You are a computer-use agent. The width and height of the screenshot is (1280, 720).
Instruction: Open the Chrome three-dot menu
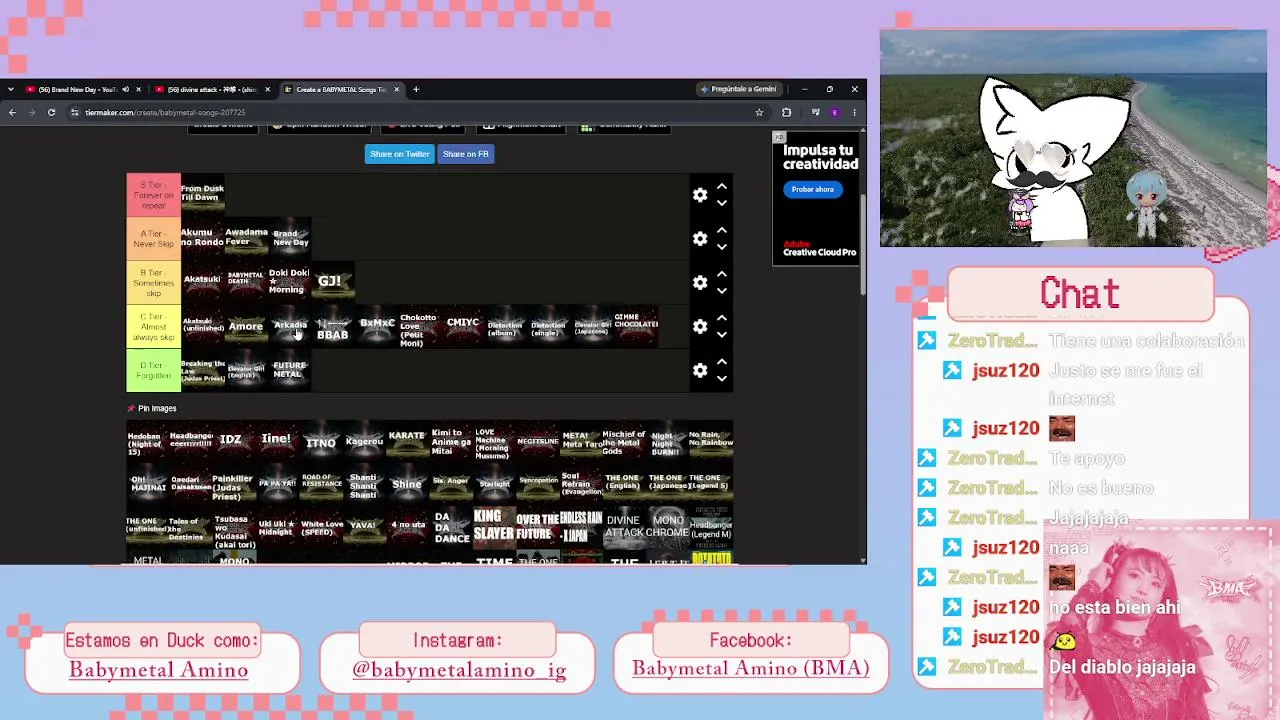coord(854,112)
